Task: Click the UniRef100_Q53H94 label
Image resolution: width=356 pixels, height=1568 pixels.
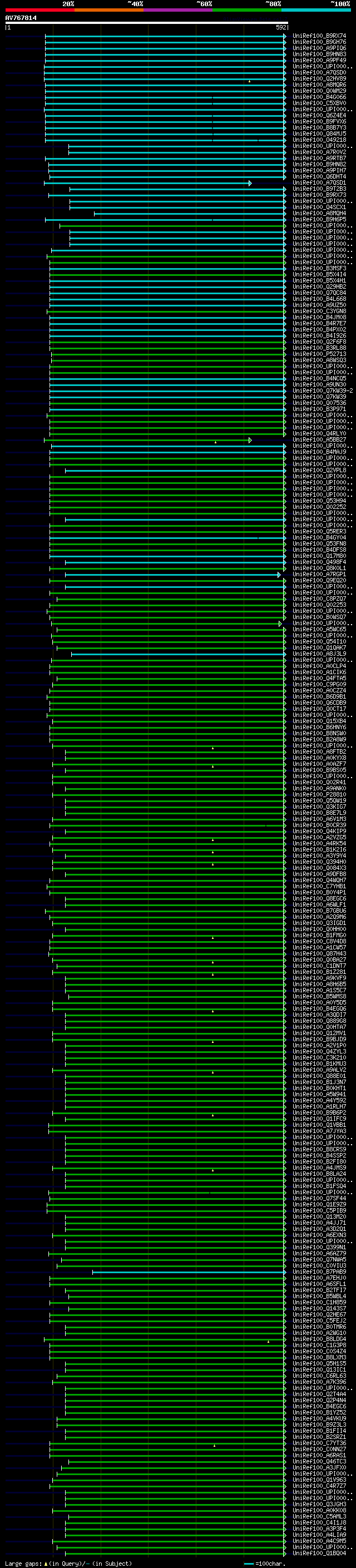Action: pos(319,501)
